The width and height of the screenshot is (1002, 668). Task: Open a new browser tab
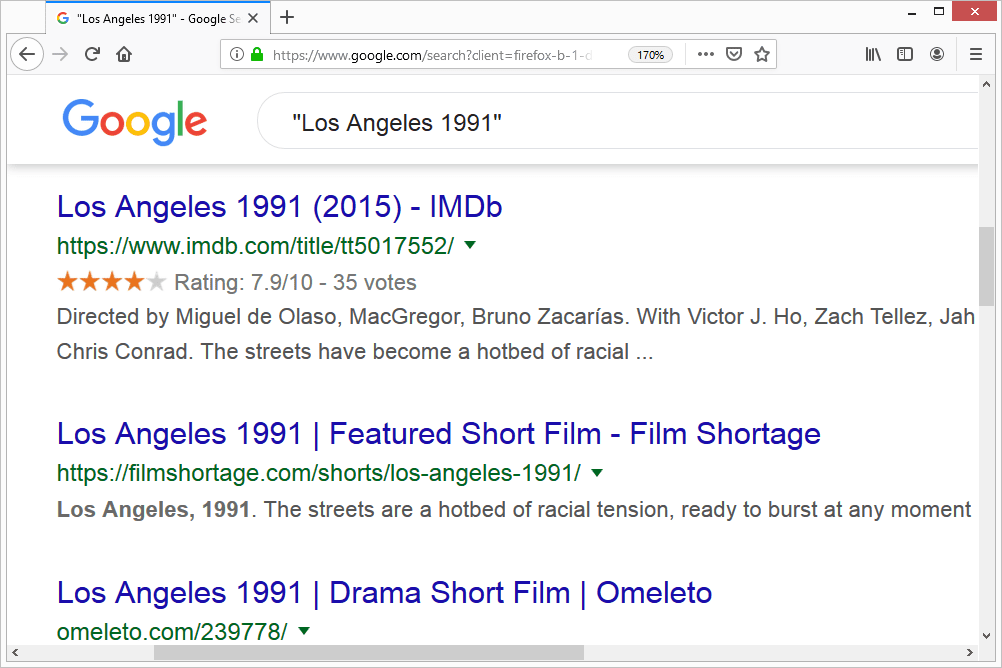287,17
